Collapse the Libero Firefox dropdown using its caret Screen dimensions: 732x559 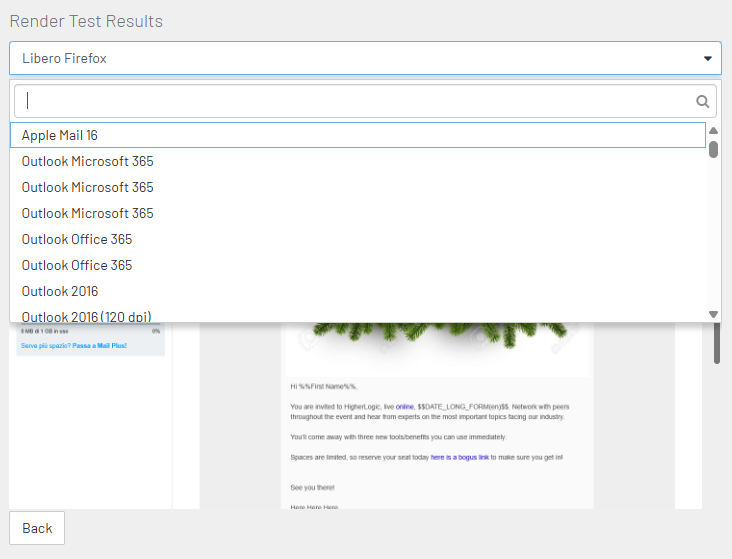pos(708,59)
